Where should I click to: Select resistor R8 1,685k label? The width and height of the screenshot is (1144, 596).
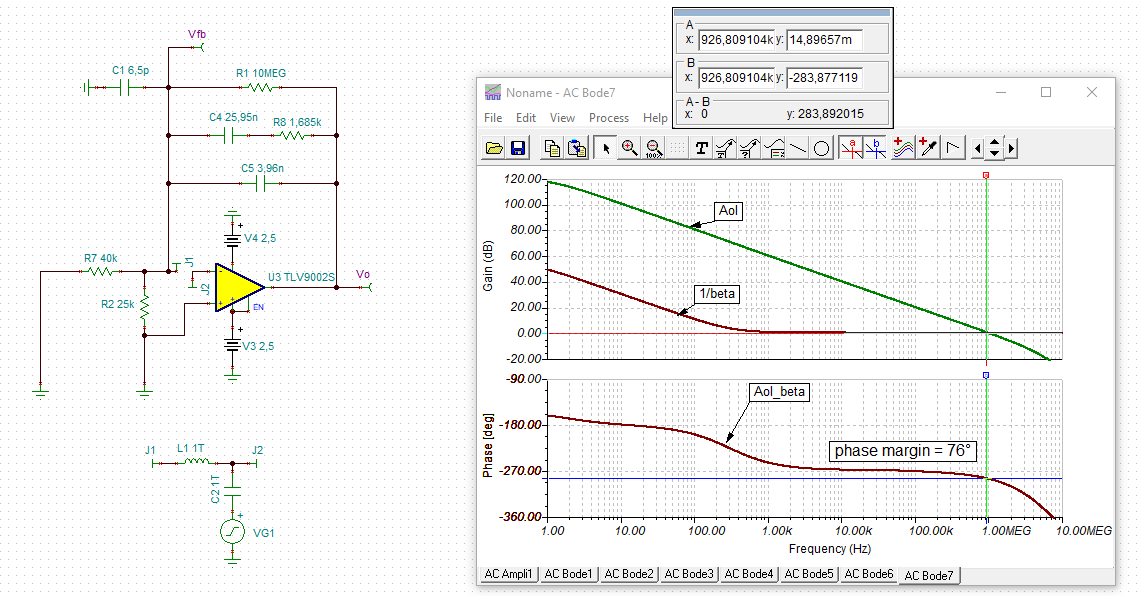point(297,123)
